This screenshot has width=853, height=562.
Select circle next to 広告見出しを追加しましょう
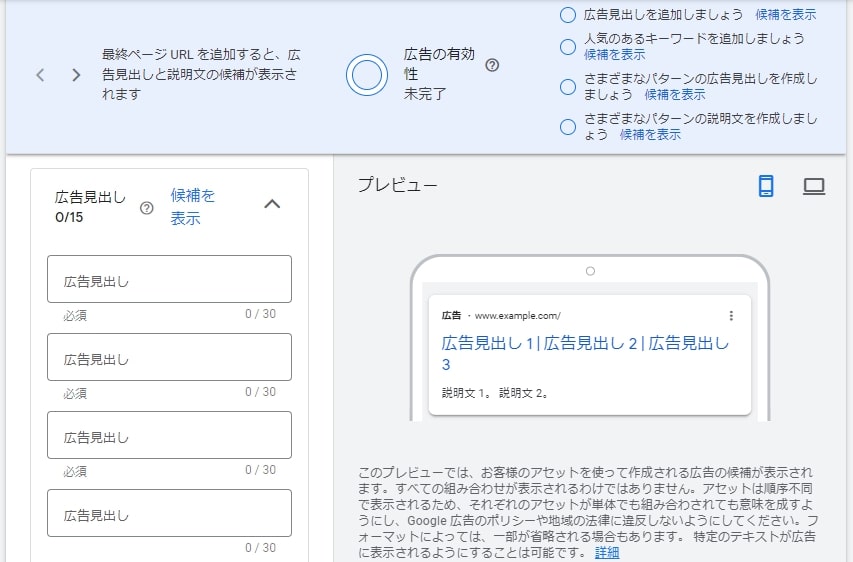point(567,15)
